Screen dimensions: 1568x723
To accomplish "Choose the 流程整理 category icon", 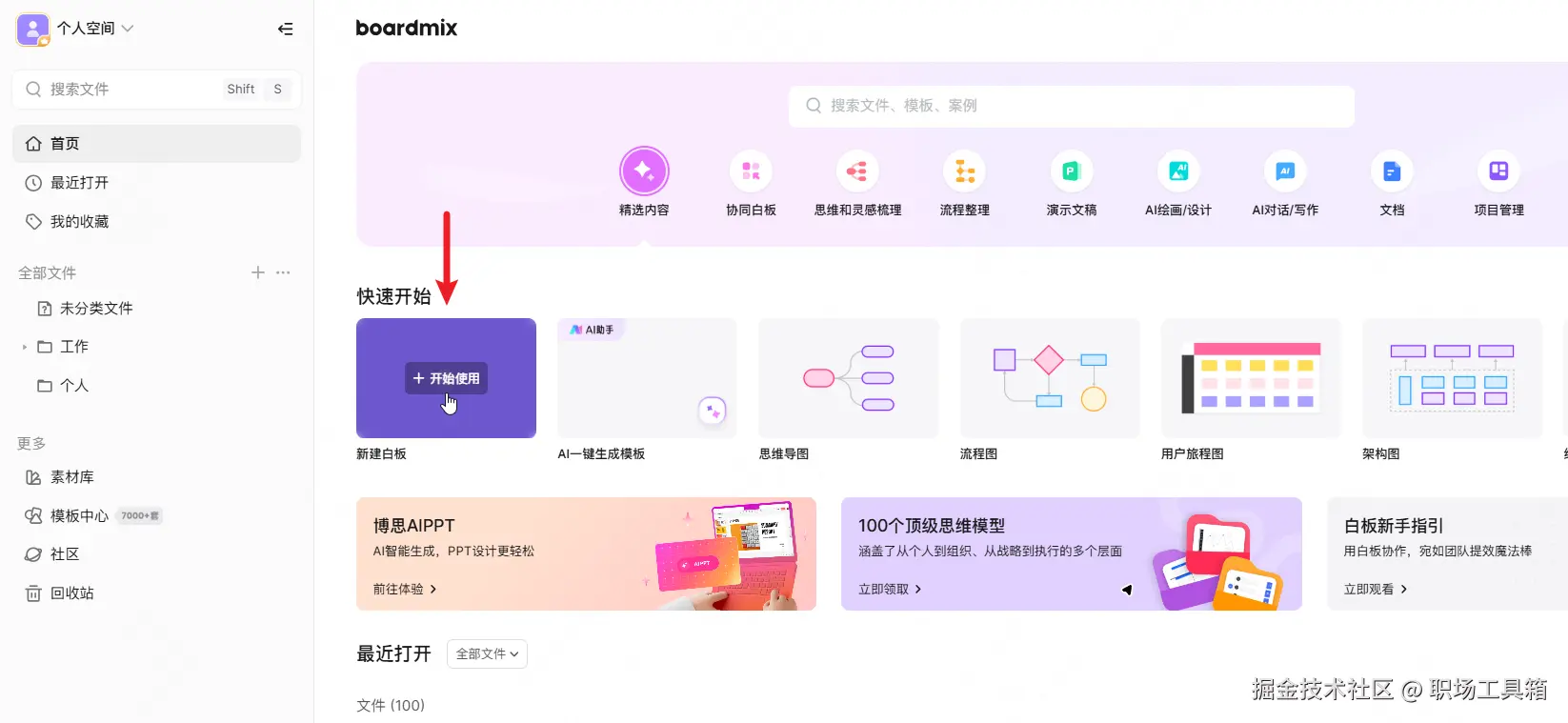I will [x=964, y=171].
